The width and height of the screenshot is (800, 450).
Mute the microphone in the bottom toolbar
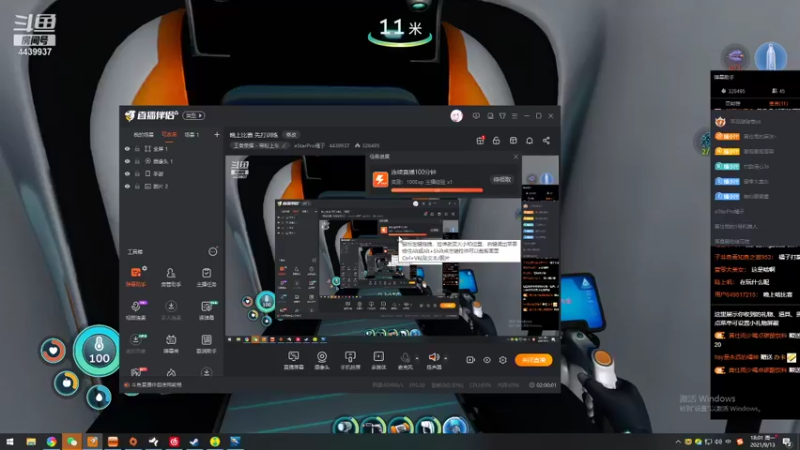point(405,360)
